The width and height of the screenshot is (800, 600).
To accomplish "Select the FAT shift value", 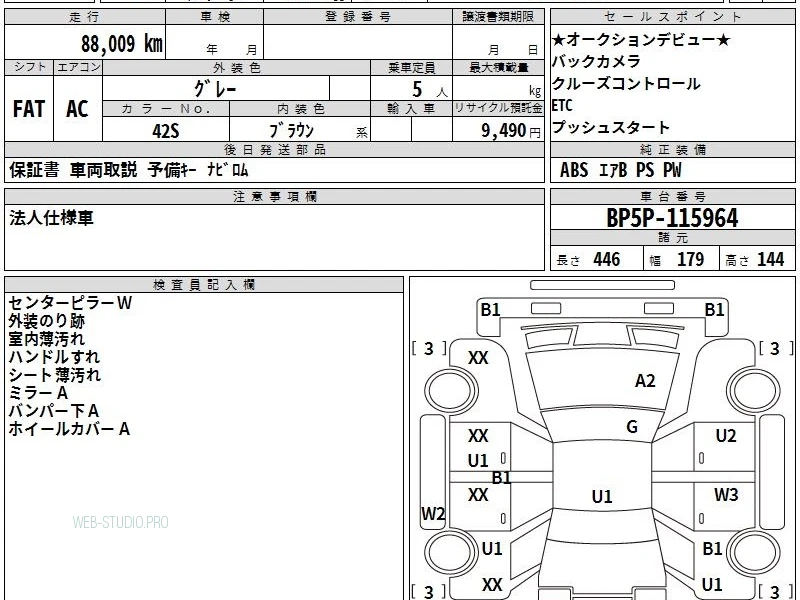I will [x=29, y=109].
